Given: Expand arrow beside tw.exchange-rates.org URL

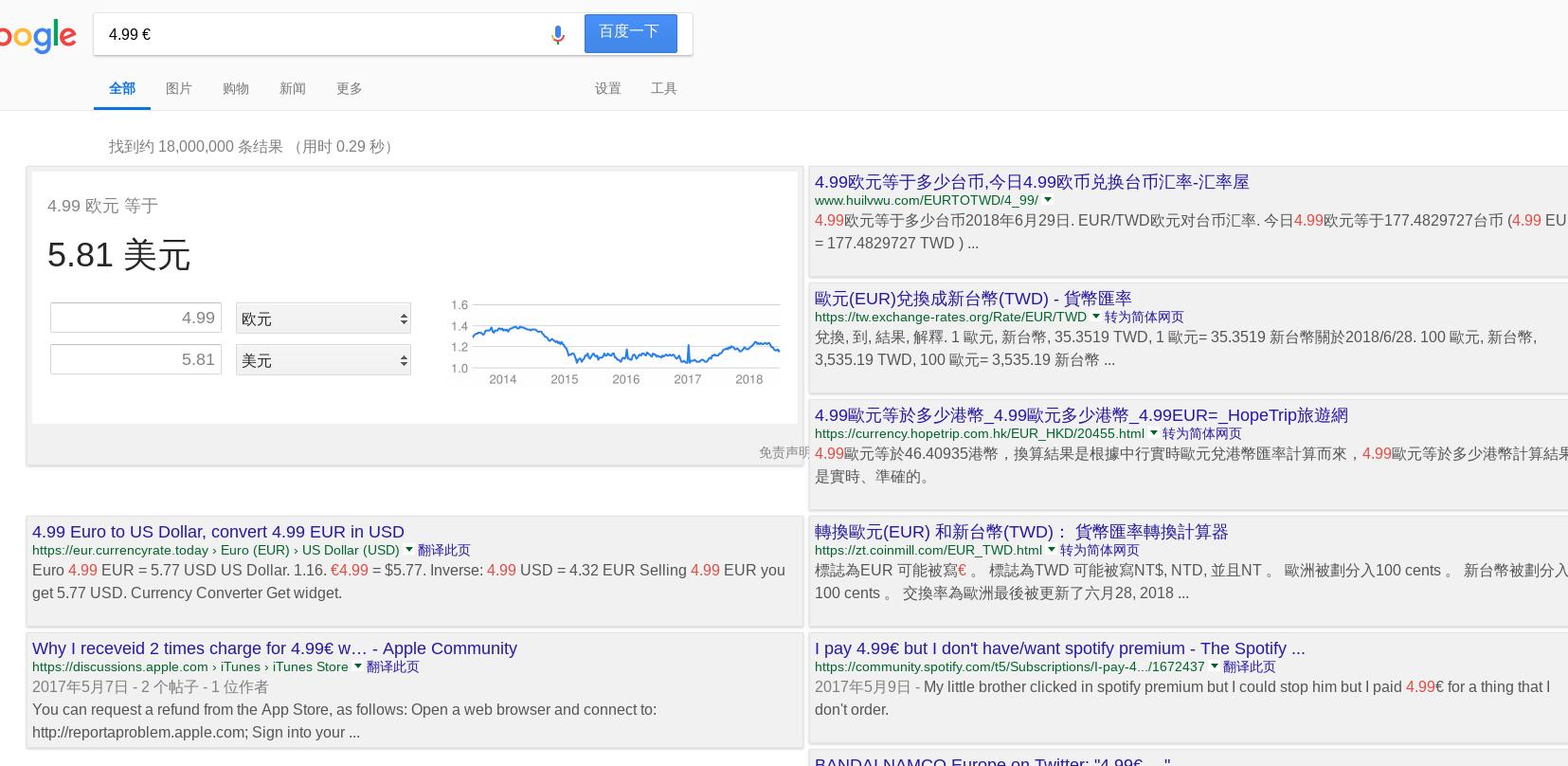Looking at the screenshot, I should tap(1096, 317).
